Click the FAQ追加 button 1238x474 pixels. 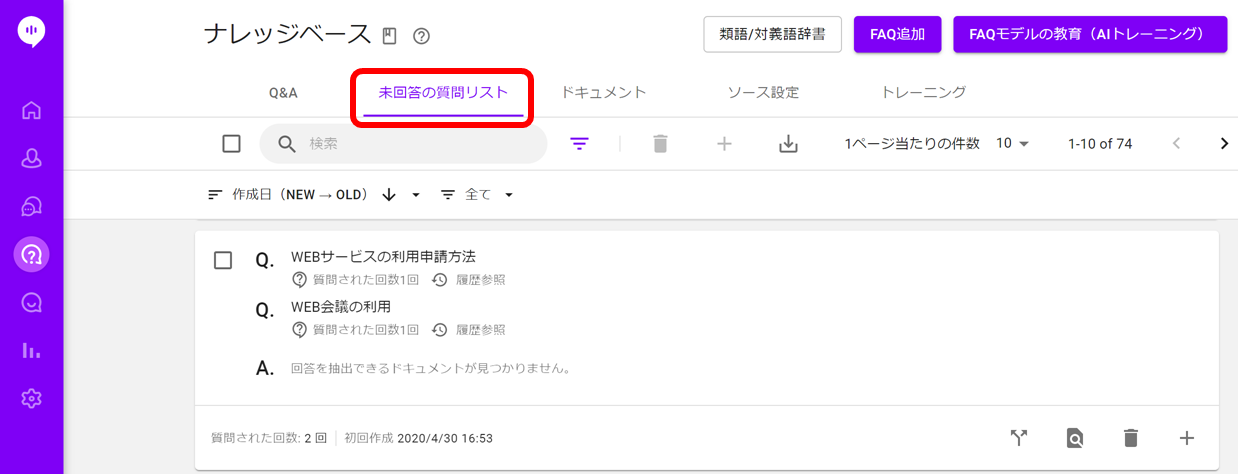(898, 34)
